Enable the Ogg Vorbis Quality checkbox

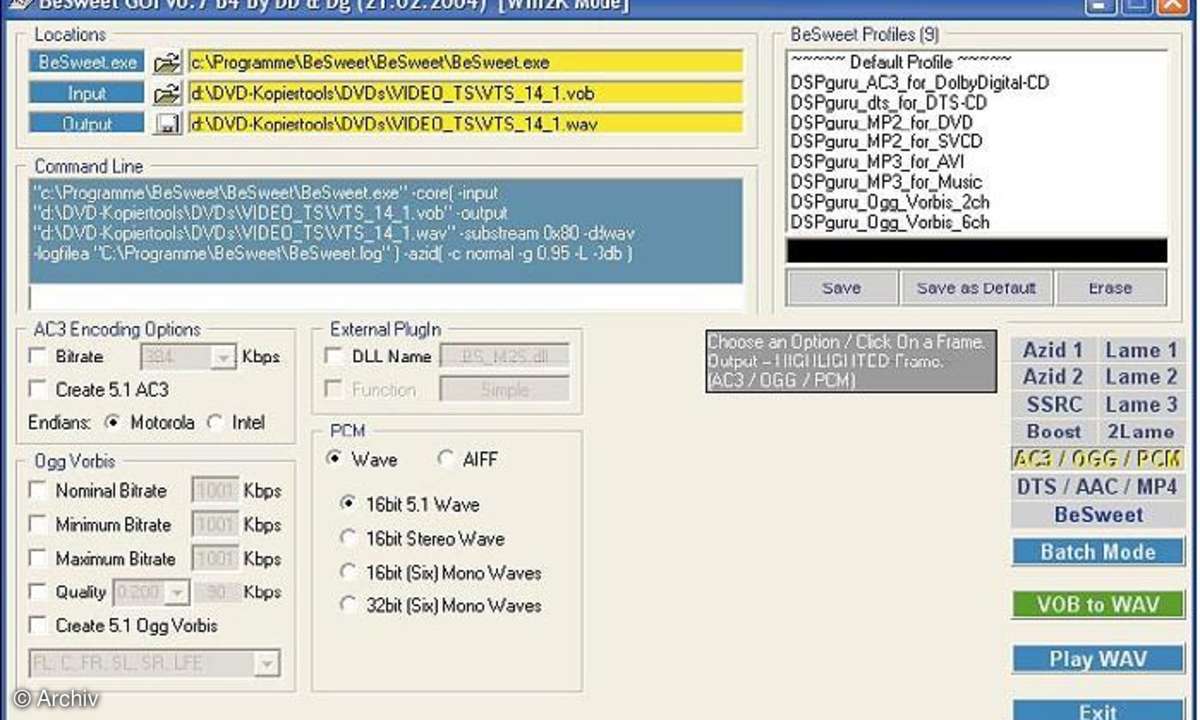coord(38,592)
